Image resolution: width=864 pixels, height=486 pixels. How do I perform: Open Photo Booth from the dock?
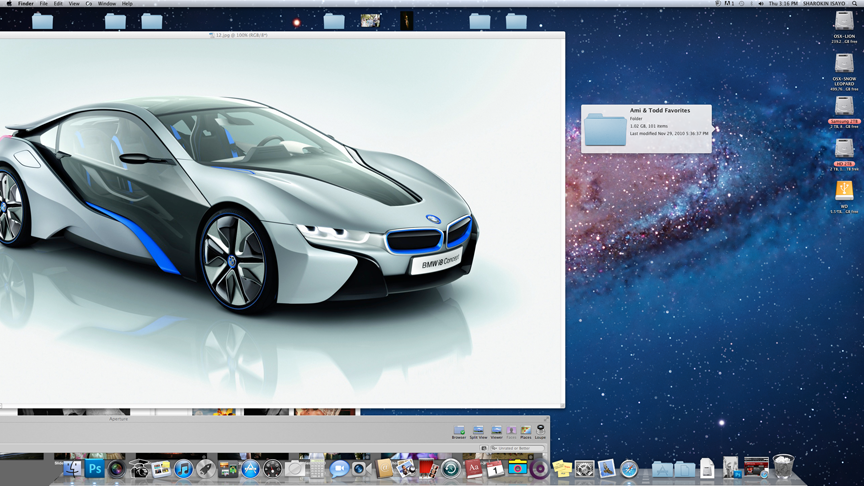pos(428,469)
